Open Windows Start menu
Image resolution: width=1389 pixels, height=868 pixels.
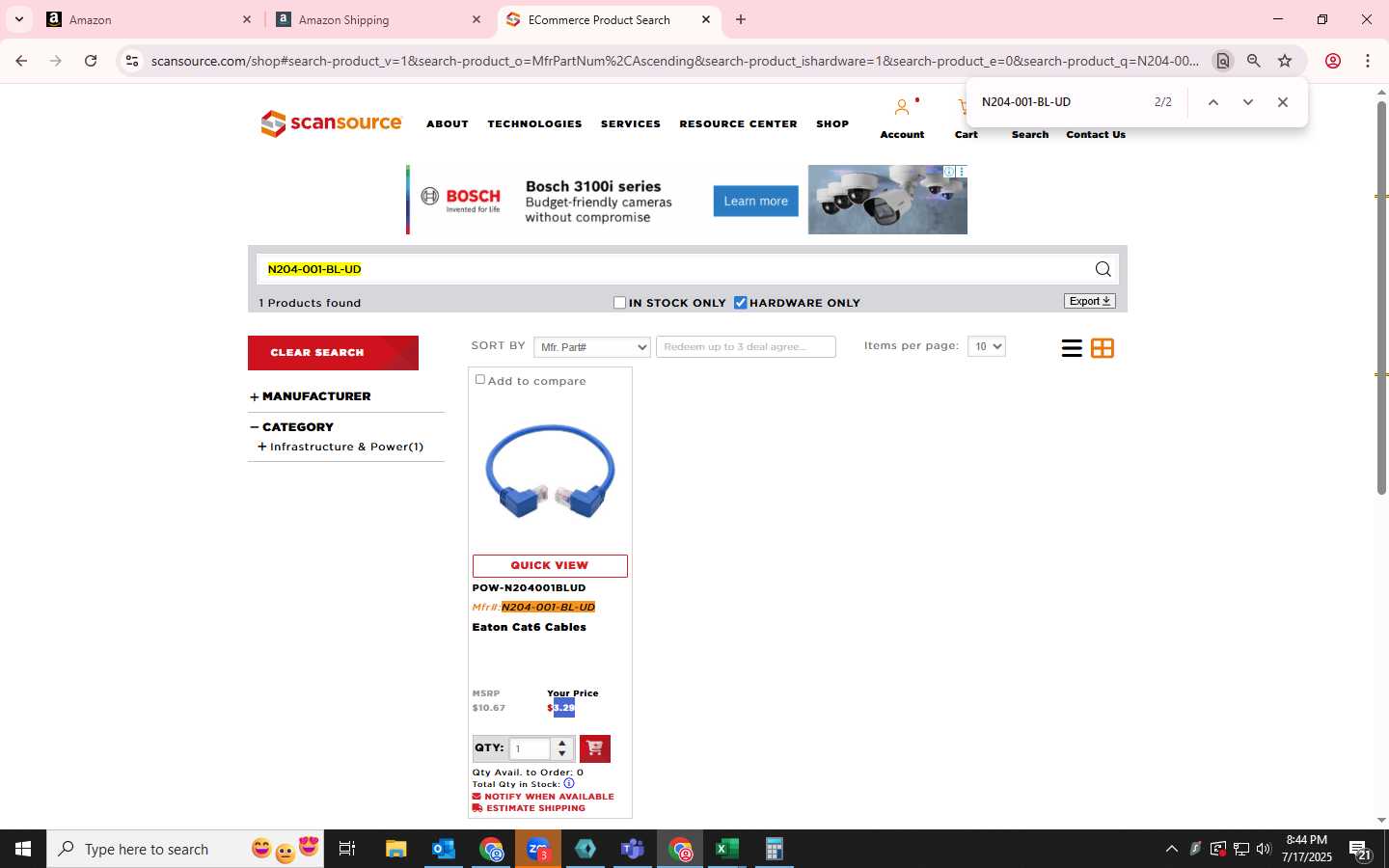coord(23,849)
